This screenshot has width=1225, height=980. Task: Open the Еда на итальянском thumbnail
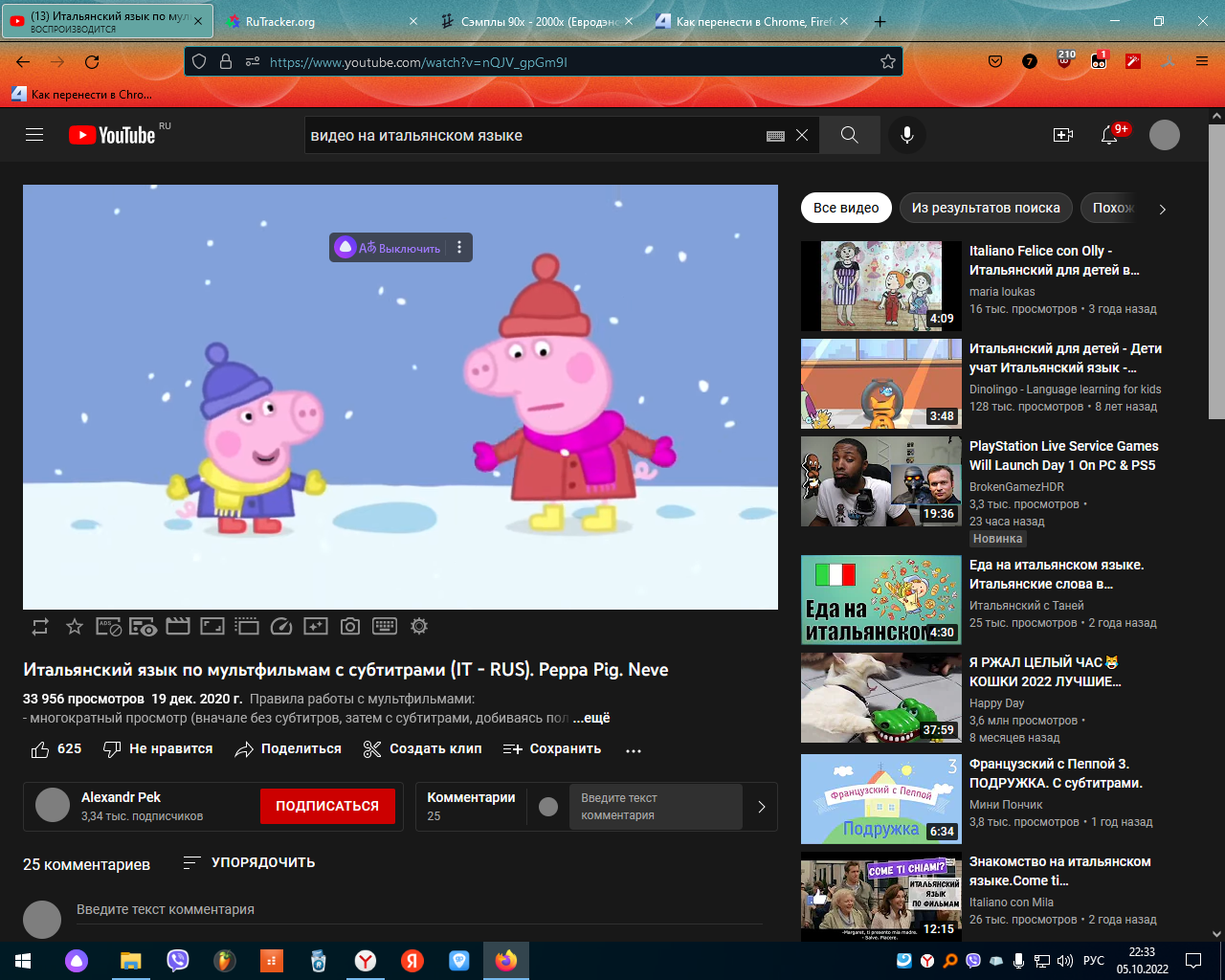(881, 600)
